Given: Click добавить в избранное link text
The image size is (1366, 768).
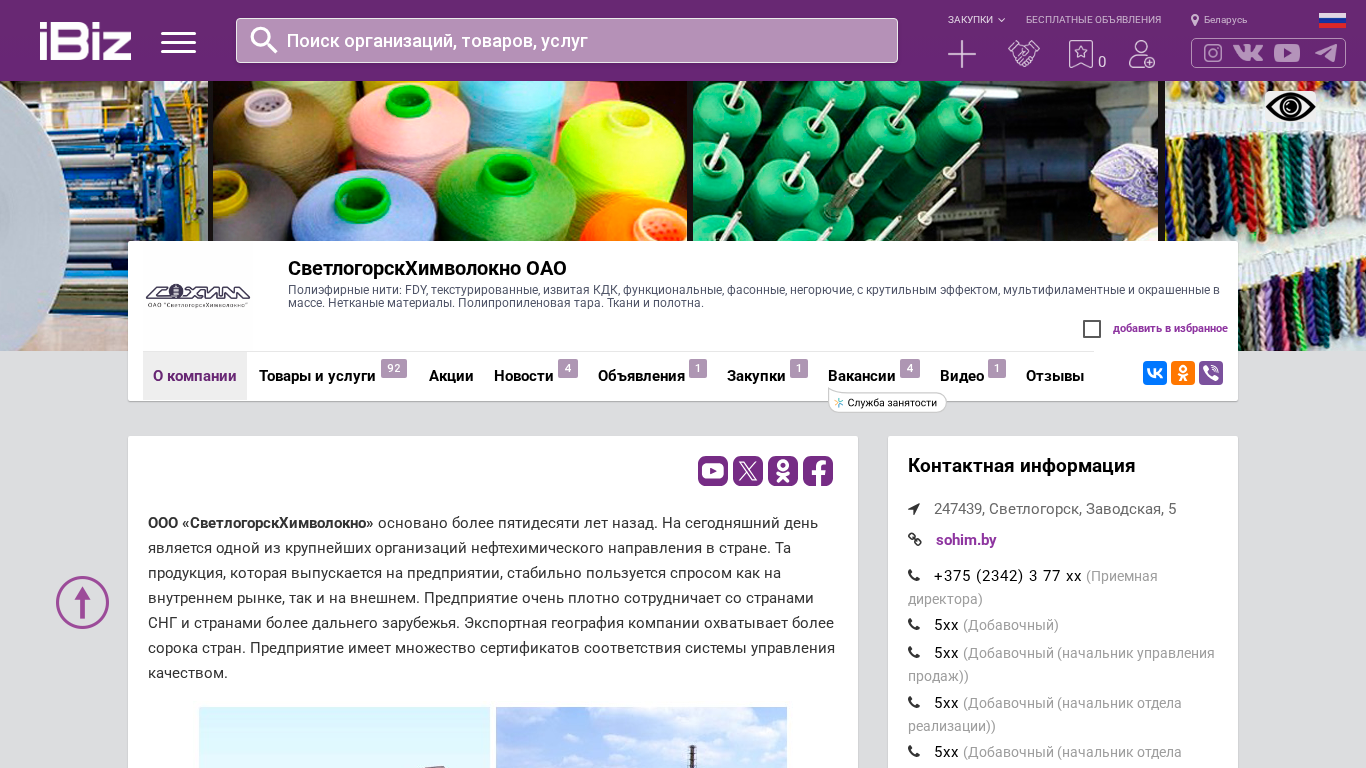Looking at the screenshot, I should [x=1170, y=329].
